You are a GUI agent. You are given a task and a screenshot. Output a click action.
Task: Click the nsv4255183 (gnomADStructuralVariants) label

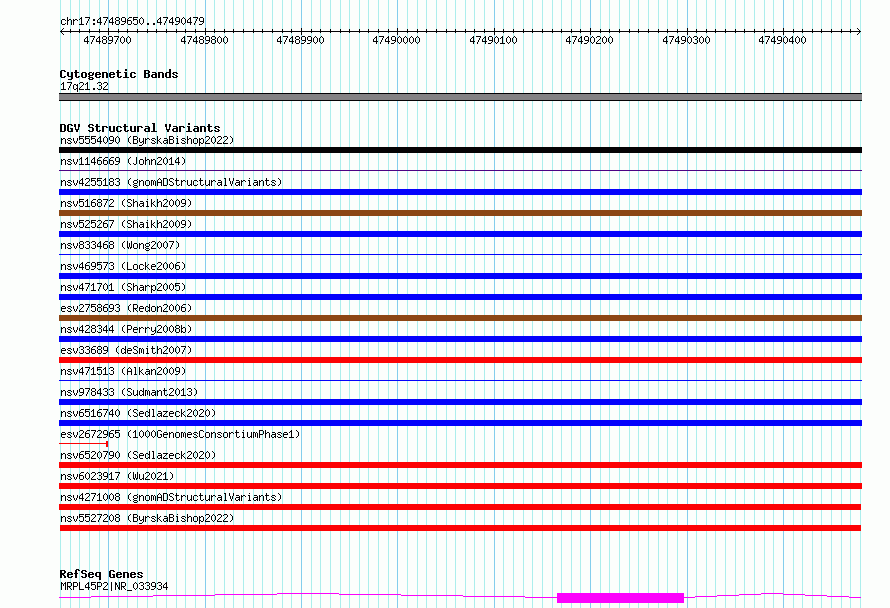(171, 182)
